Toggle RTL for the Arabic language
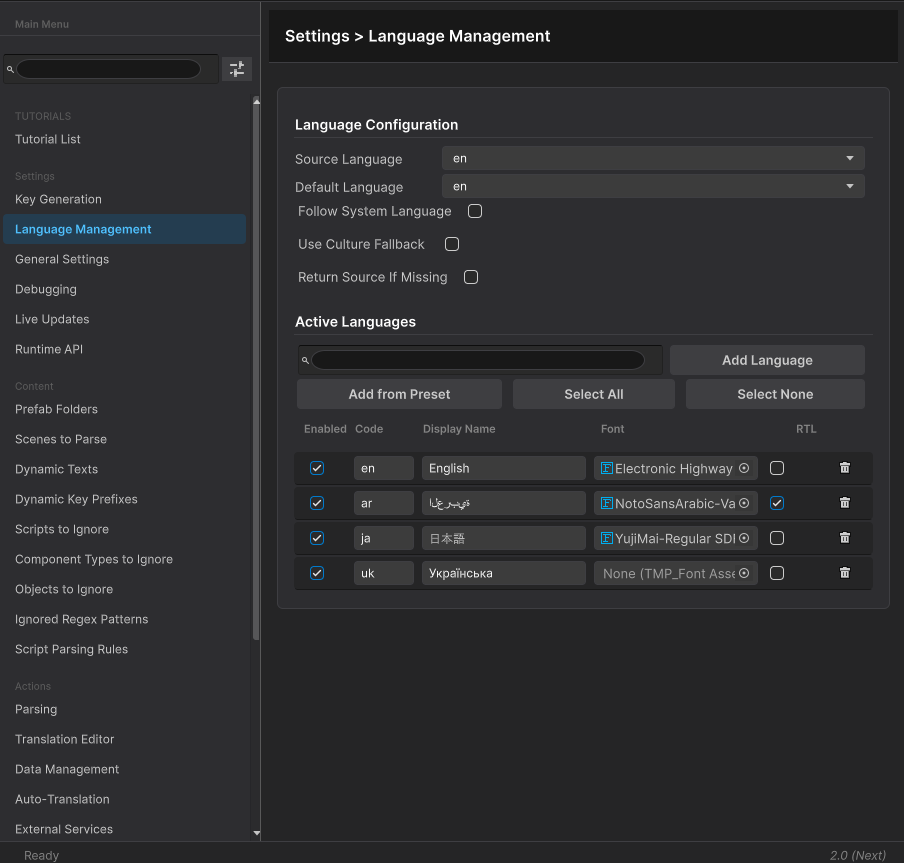The image size is (904, 863). click(x=777, y=503)
